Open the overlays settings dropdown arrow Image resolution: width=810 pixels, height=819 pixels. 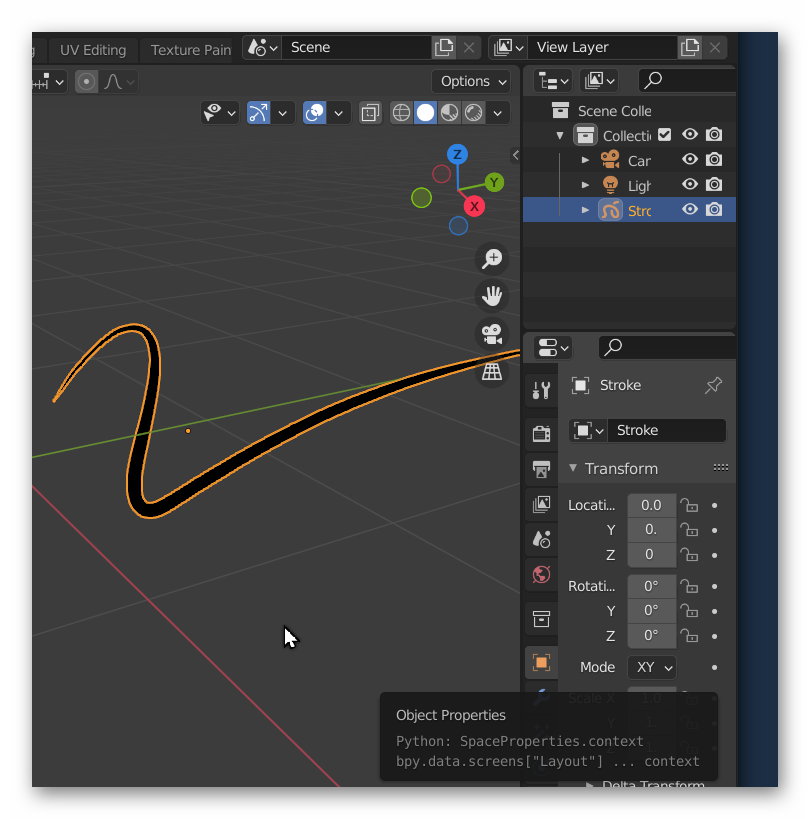338,113
